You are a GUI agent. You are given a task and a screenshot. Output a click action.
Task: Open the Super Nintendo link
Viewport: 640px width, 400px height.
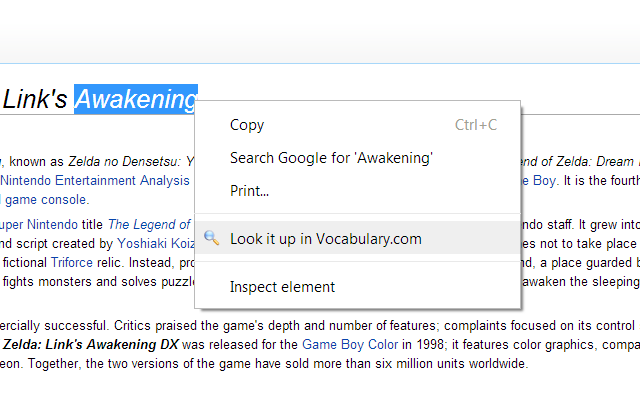39,224
